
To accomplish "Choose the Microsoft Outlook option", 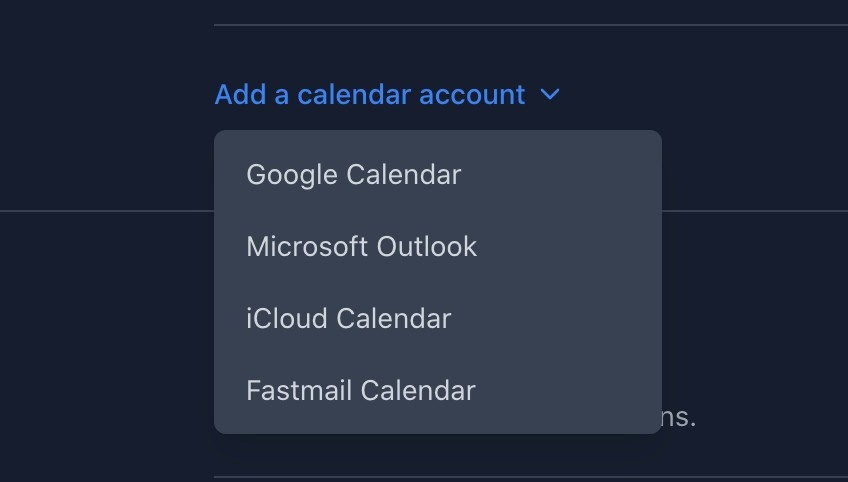I will [x=361, y=246].
